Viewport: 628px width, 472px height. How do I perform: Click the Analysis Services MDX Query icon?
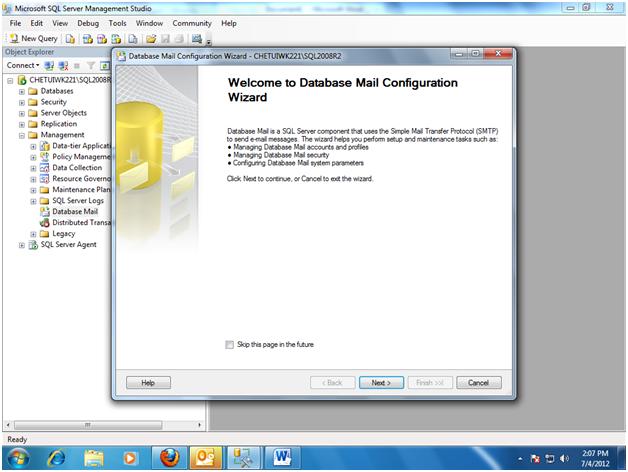87,39
